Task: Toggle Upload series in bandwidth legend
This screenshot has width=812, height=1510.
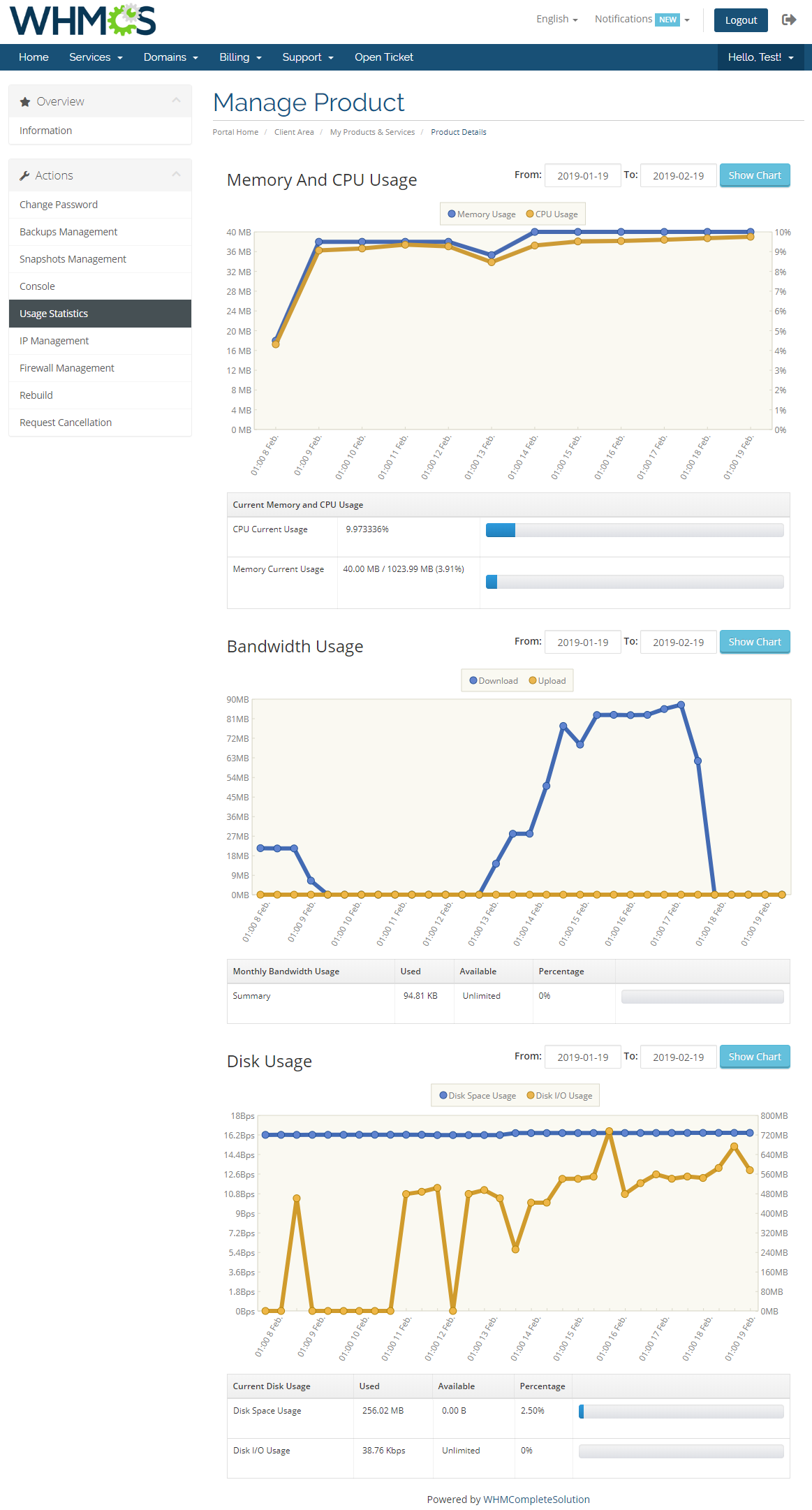Action: pyautogui.click(x=533, y=680)
